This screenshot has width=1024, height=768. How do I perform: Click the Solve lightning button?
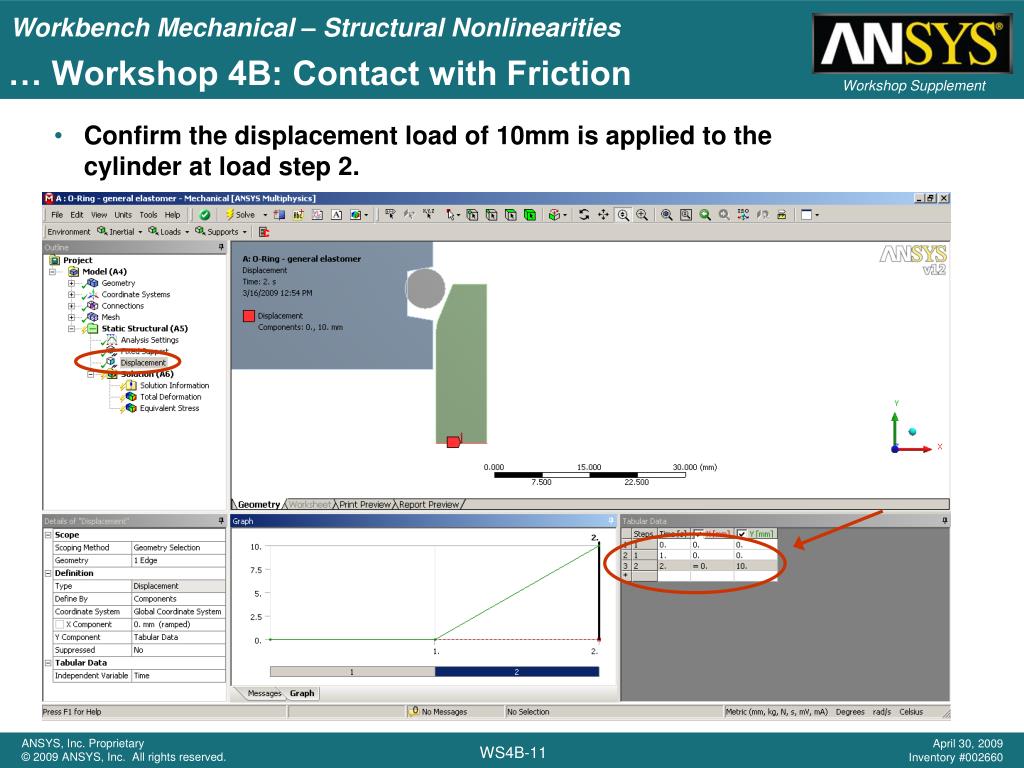pos(240,215)
